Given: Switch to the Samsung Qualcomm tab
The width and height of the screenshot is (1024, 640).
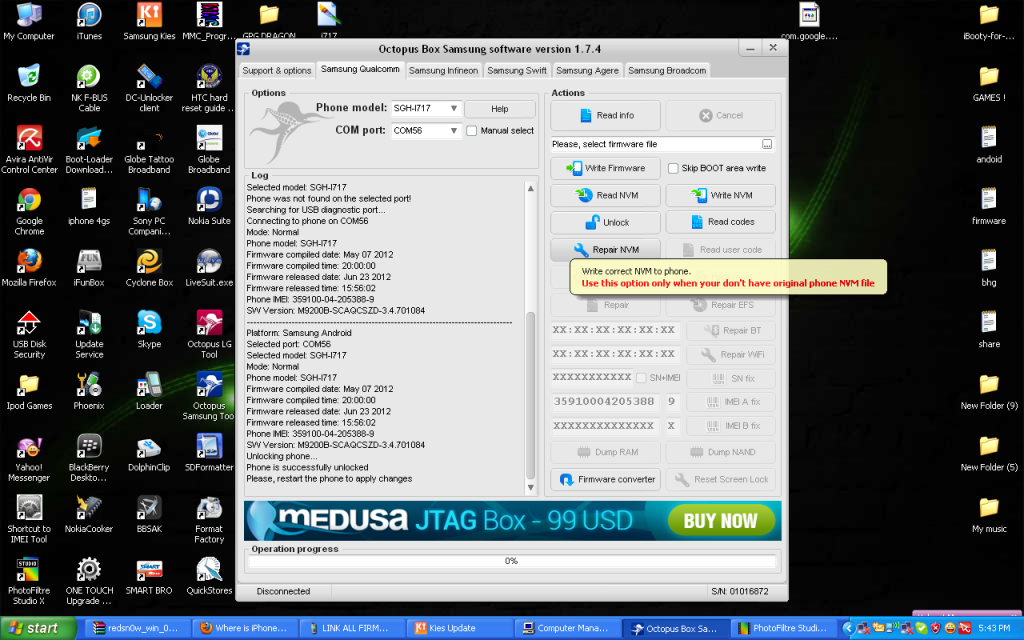Looking at the screenshot, I should (x=360, y=69).
